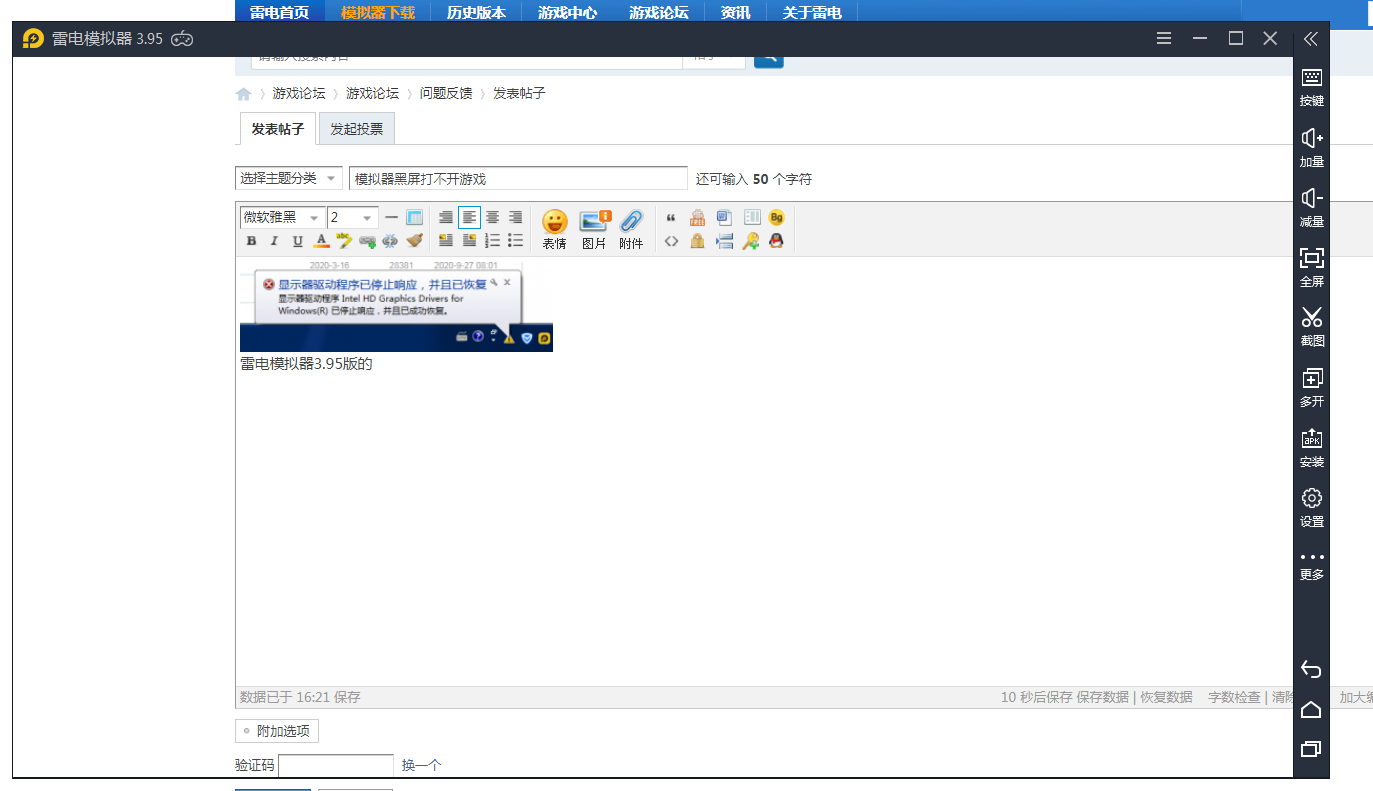Click the 附加选项 button
Image resolution: width=1373 pixels, height=791 pixels.
point(277,731)
